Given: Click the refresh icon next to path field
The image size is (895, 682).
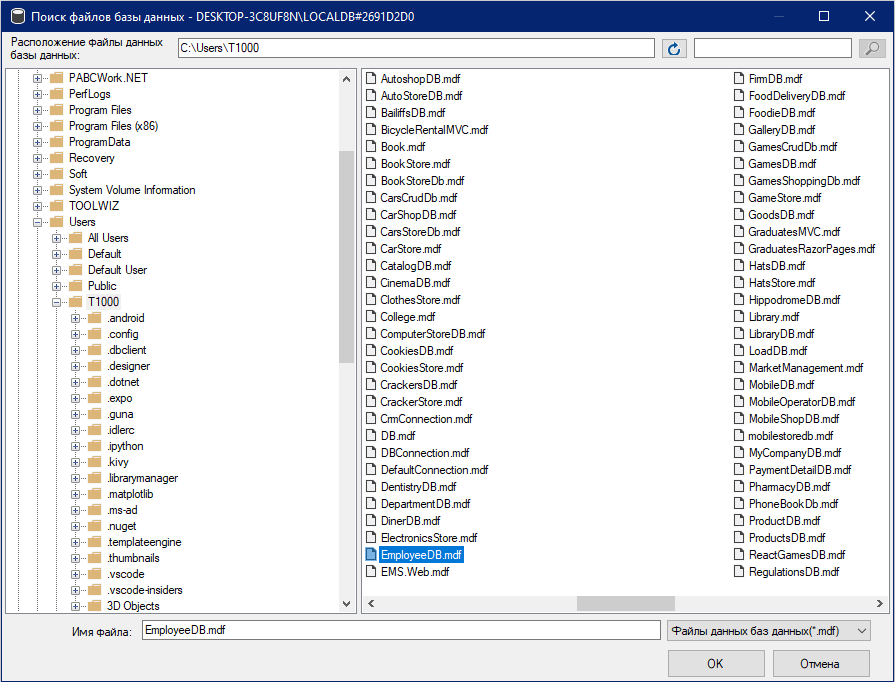Looking at the screenshot, I should click(x=674, y=49).
